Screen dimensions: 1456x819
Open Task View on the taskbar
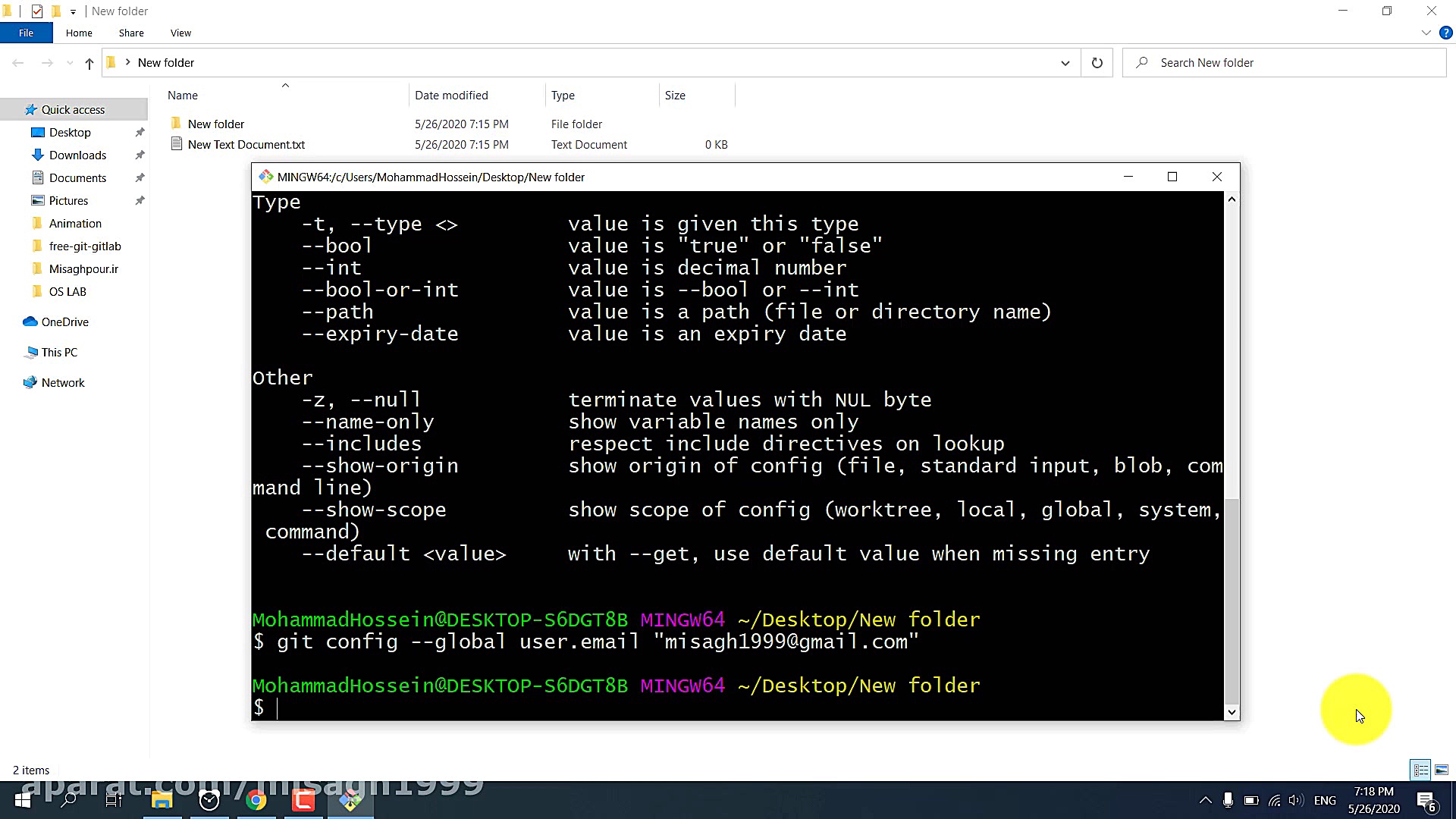(x=113, y=800)
